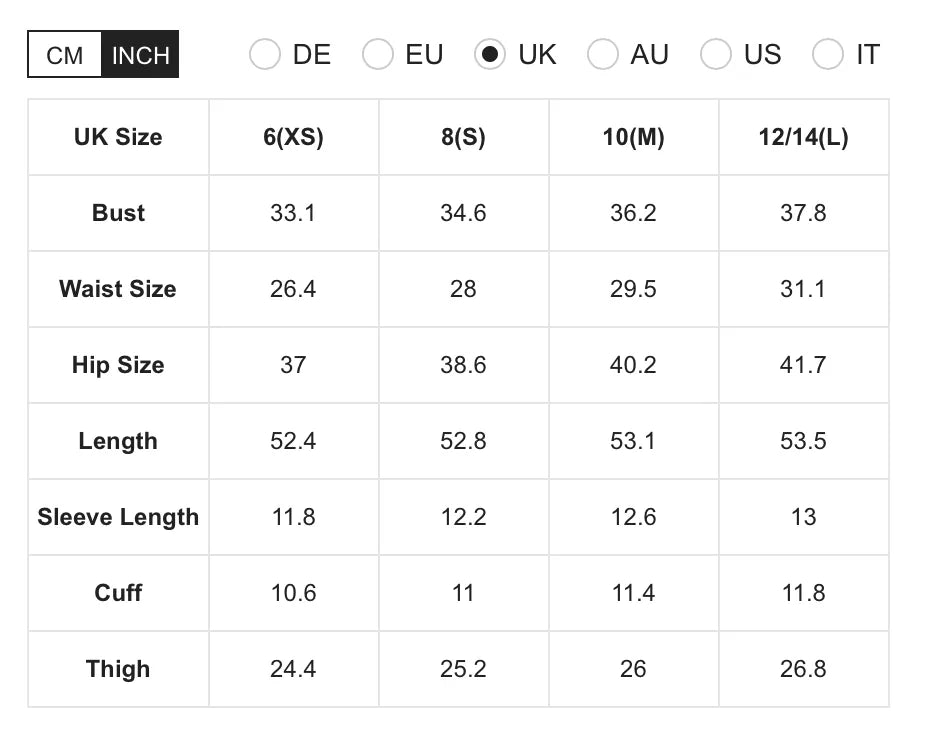Select the DE sizing region radio button

click(265, 55)
